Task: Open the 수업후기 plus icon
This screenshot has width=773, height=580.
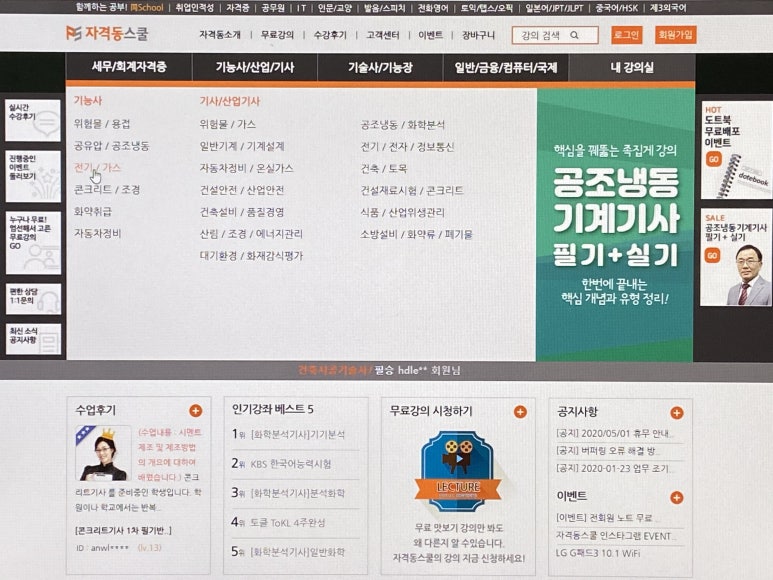Action: point(195,410)
